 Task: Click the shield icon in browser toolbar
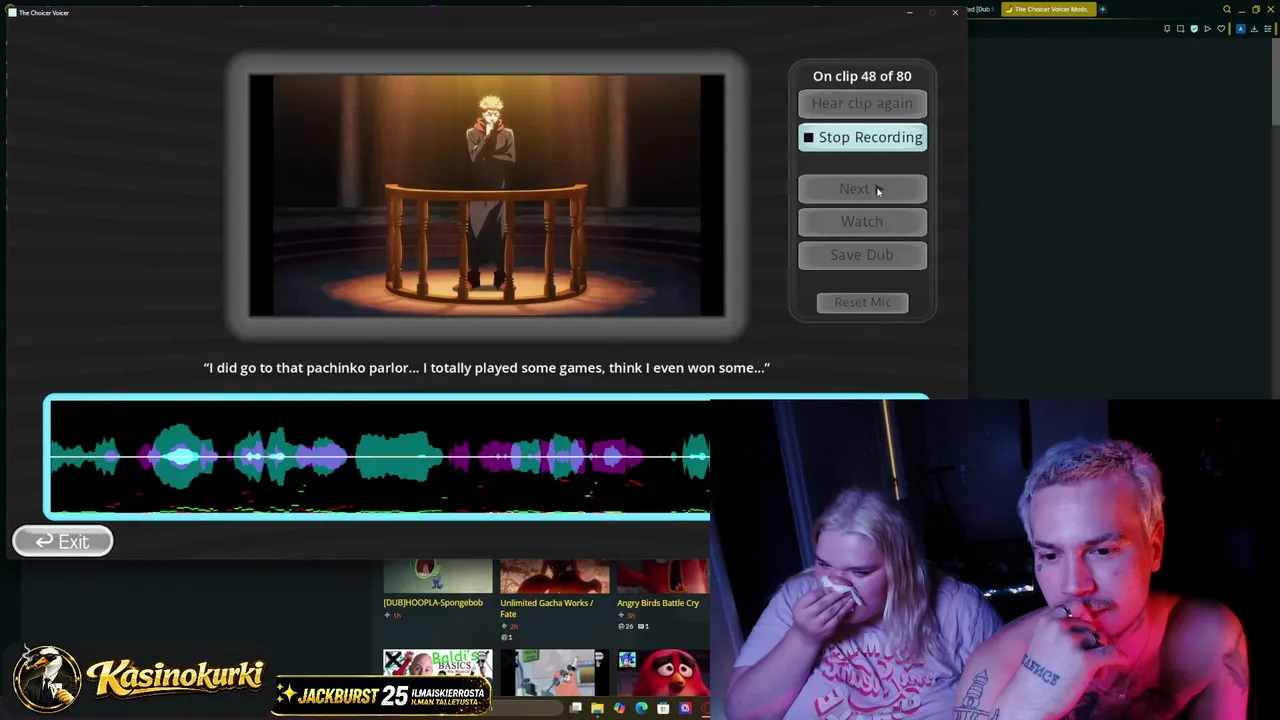(1194, 29)
